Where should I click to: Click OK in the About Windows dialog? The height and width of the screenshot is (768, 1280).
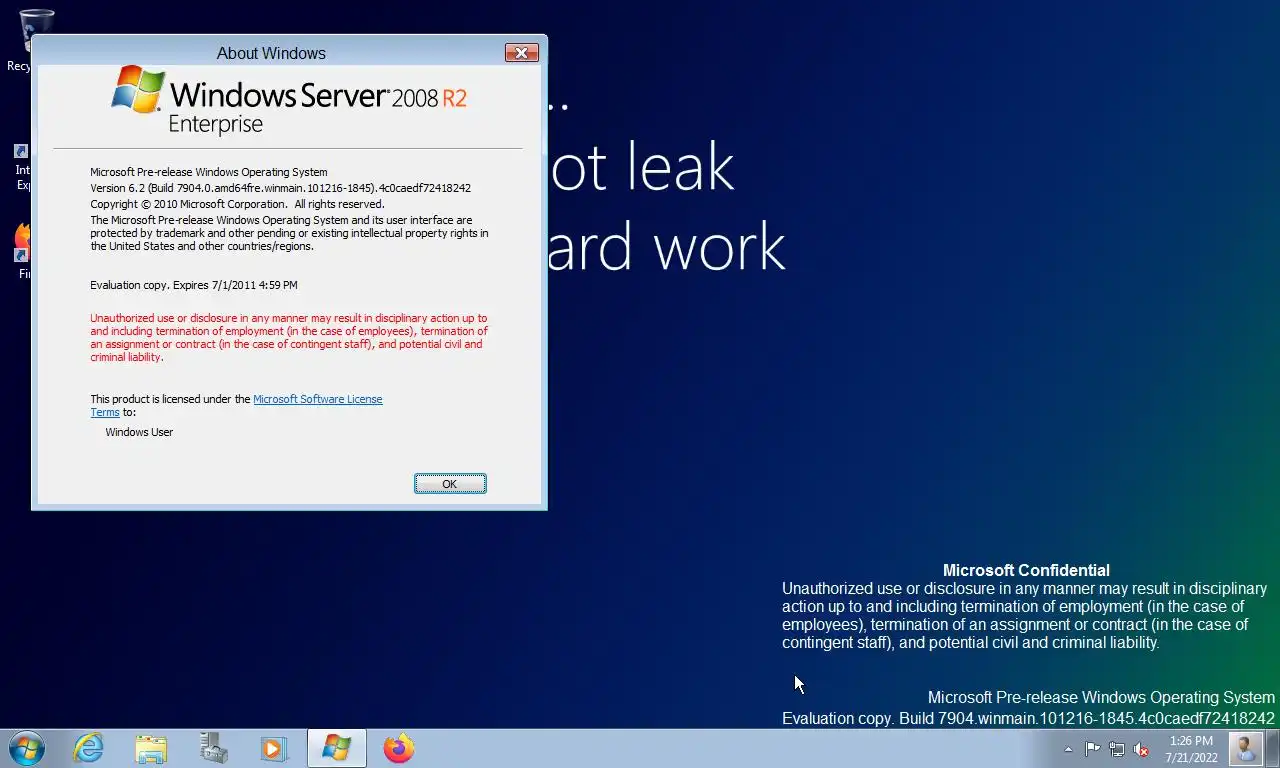click(450, 484)
